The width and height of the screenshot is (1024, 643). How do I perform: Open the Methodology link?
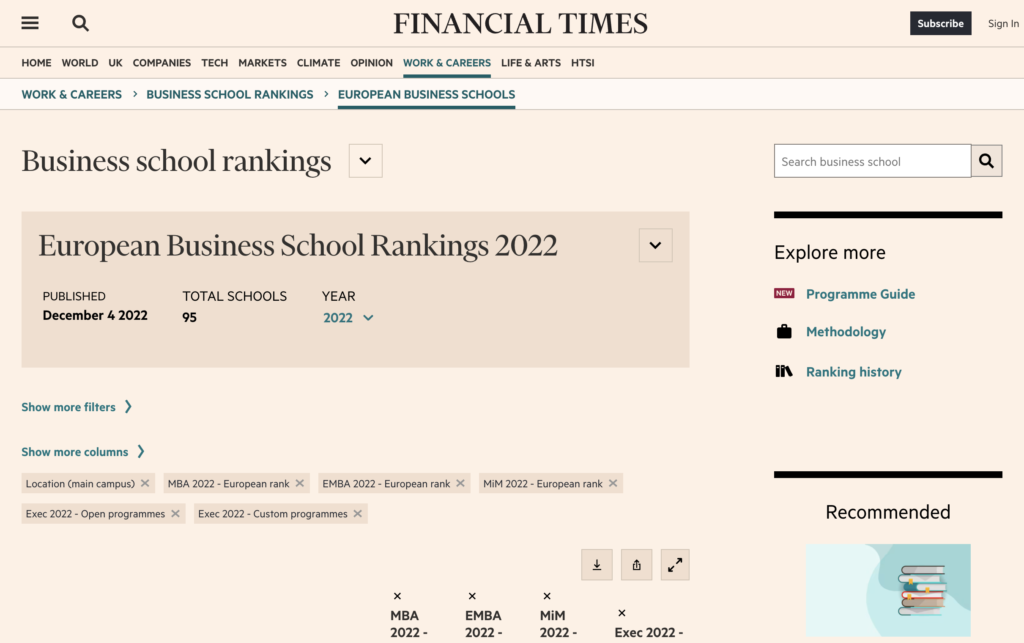[x=846, y=332]
